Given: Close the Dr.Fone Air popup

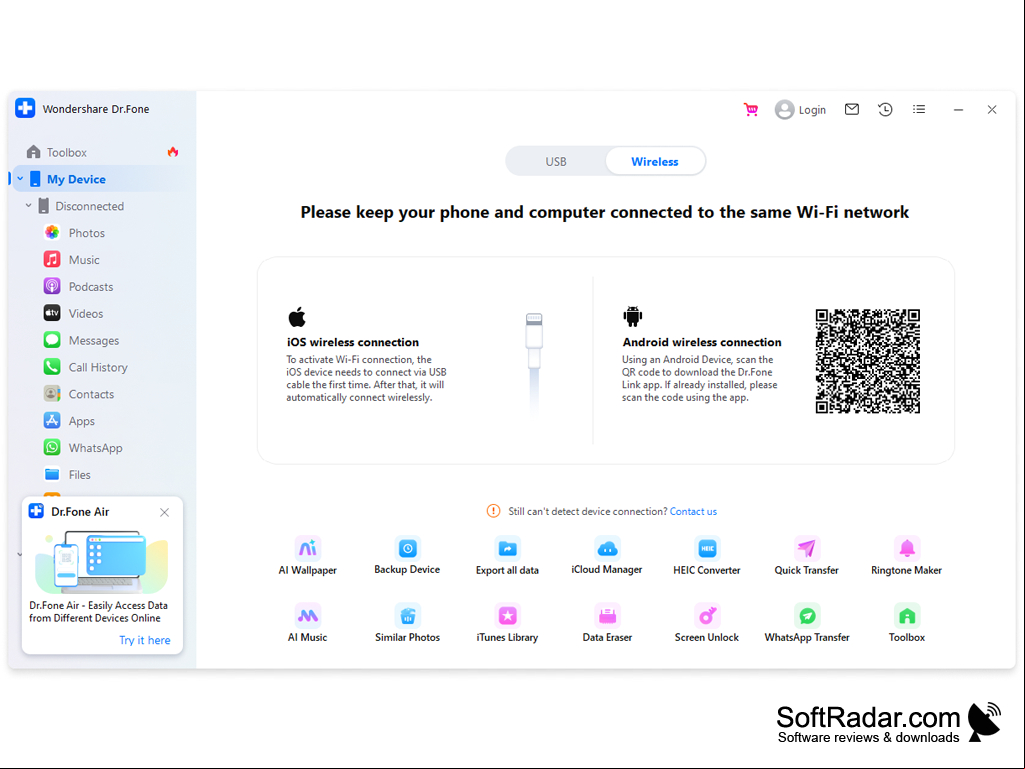Looking at the screenshot, I should pos(164,513).
